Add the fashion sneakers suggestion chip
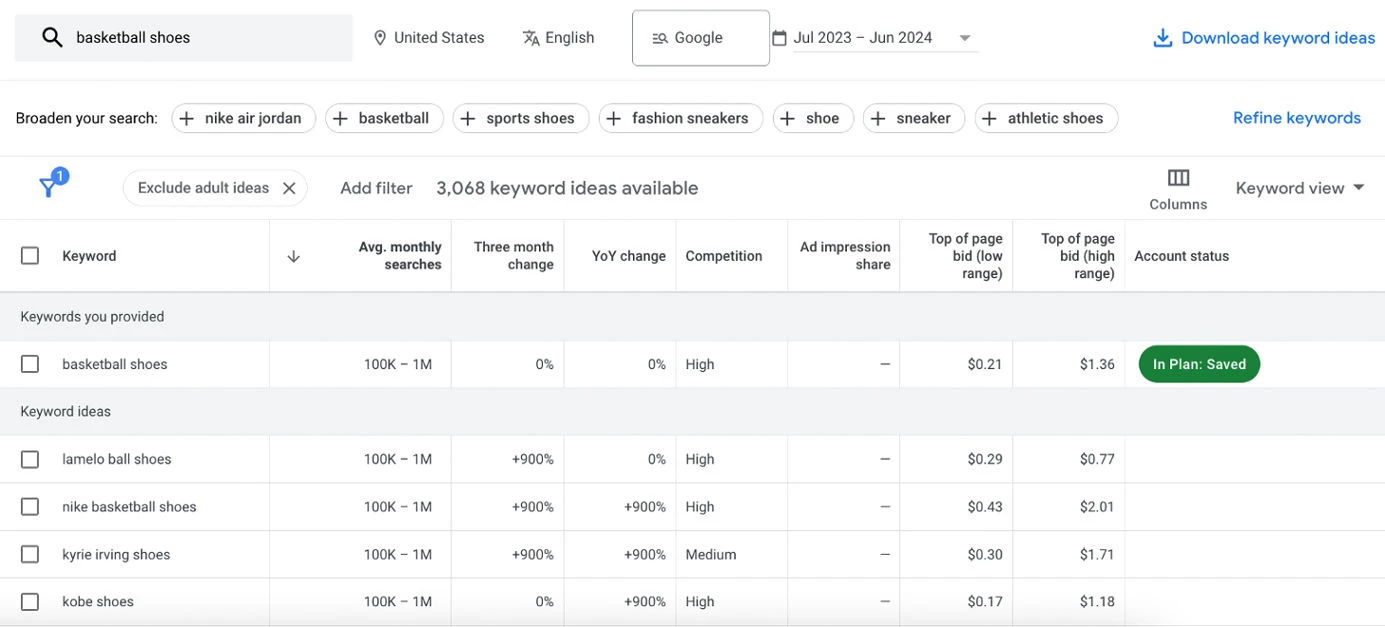Screen dimensions: 1385x627 (x=681, y=118)
